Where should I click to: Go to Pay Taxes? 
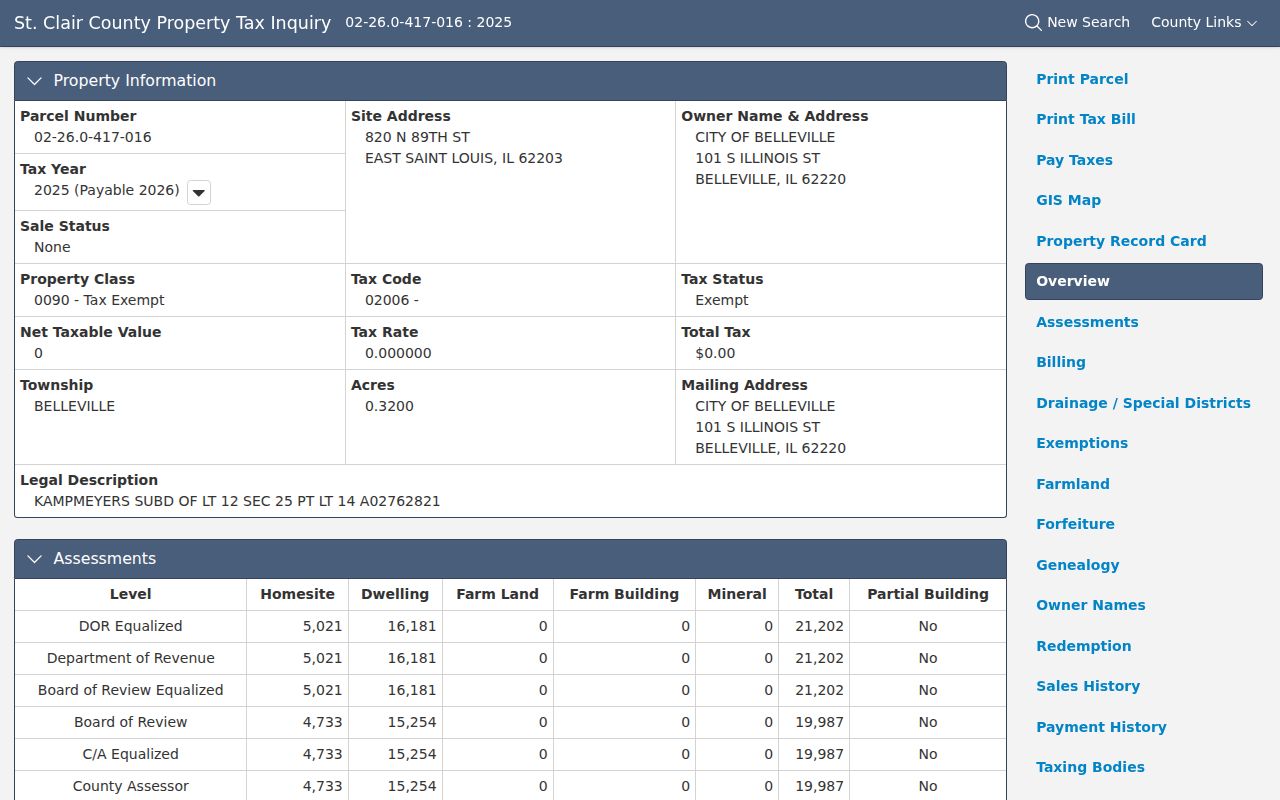click(x=1074, y=160)
